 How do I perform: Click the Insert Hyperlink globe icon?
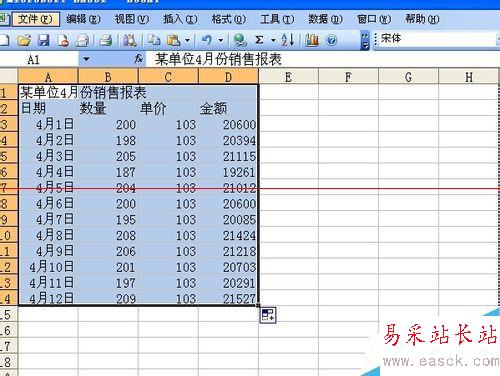tap(240, 40)
